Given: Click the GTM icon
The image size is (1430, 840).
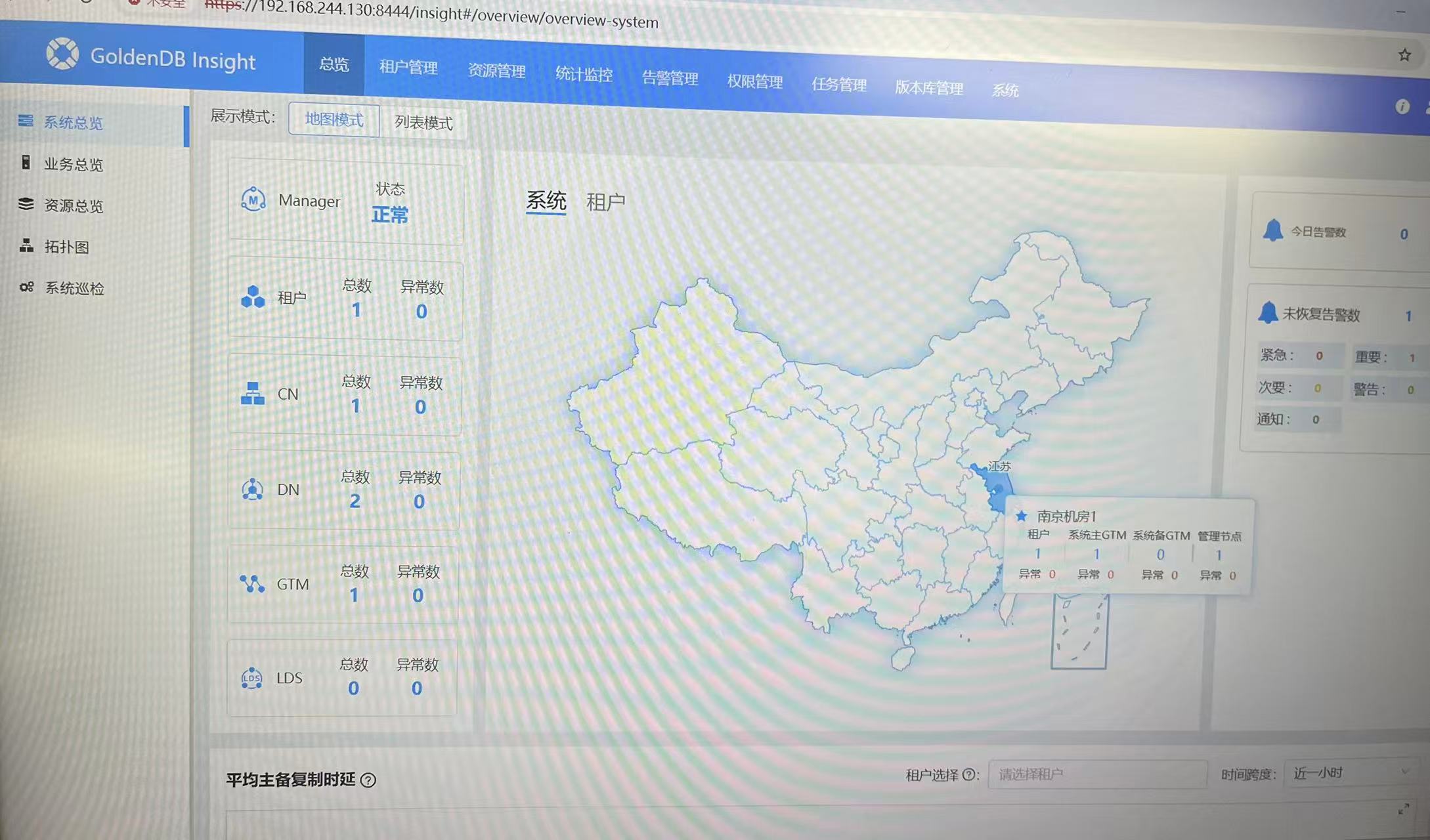Looking at the screenshot, I should coord(252,583).
